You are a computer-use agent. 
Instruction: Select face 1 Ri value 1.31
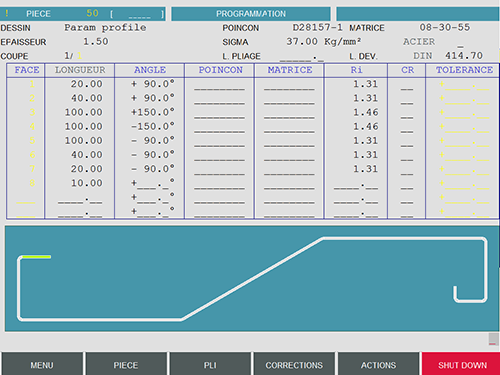click(366, 84)
